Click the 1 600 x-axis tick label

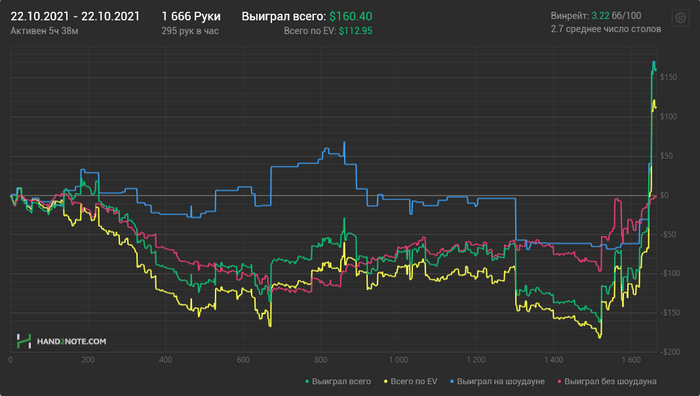click(631, 360)
